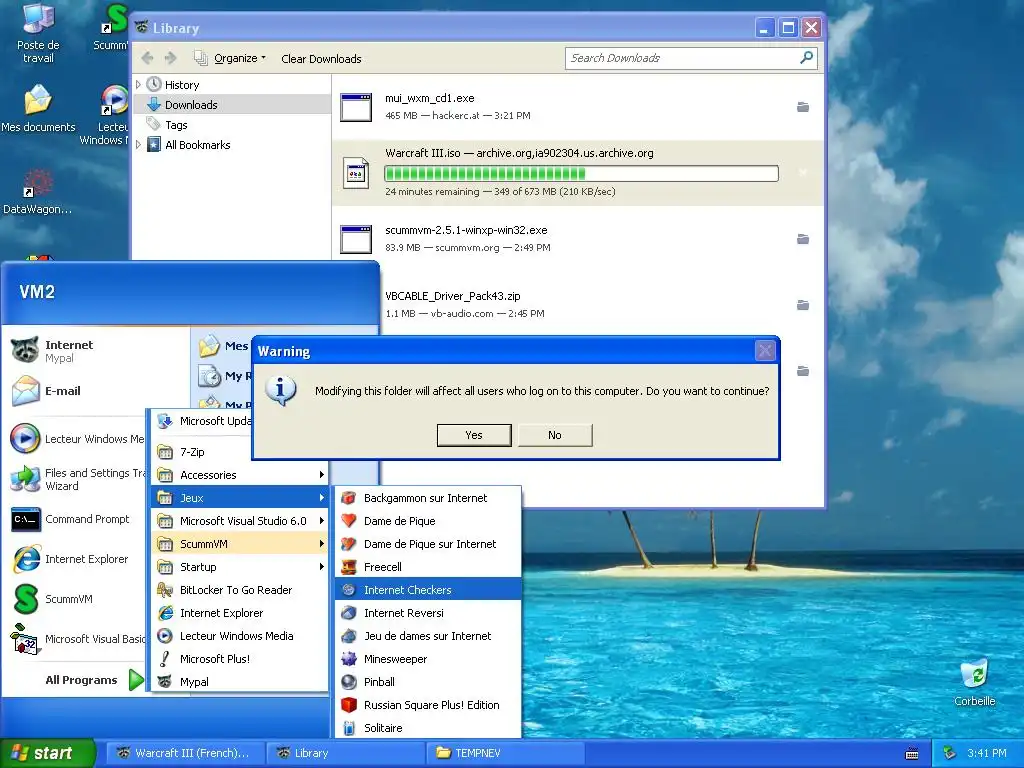
Task: Click the Back arrow in Library toolbar
Action: point(148,58)
